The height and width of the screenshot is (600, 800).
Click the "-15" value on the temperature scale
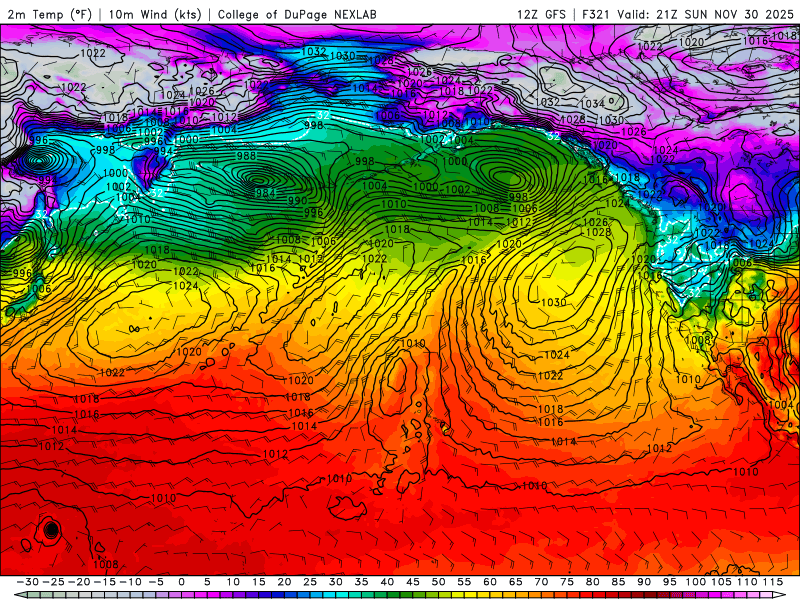point(105,582)
